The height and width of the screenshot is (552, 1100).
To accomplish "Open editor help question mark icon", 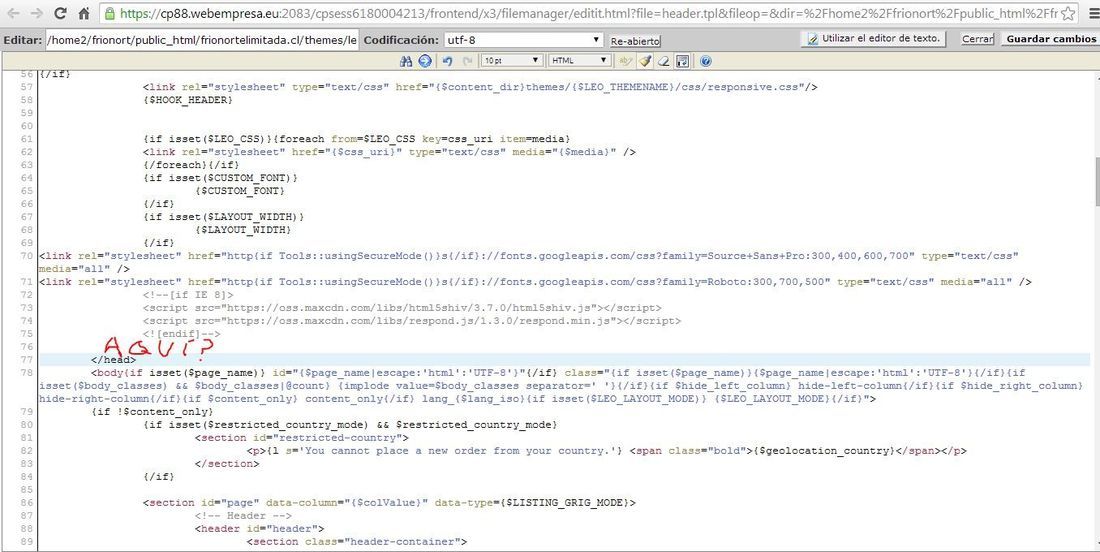I will (706, 62).
